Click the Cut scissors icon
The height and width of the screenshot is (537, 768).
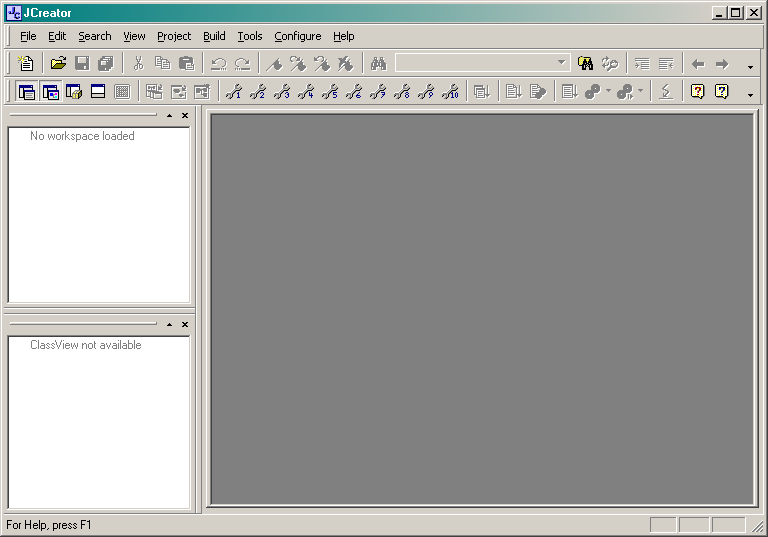tap(139, 64)
